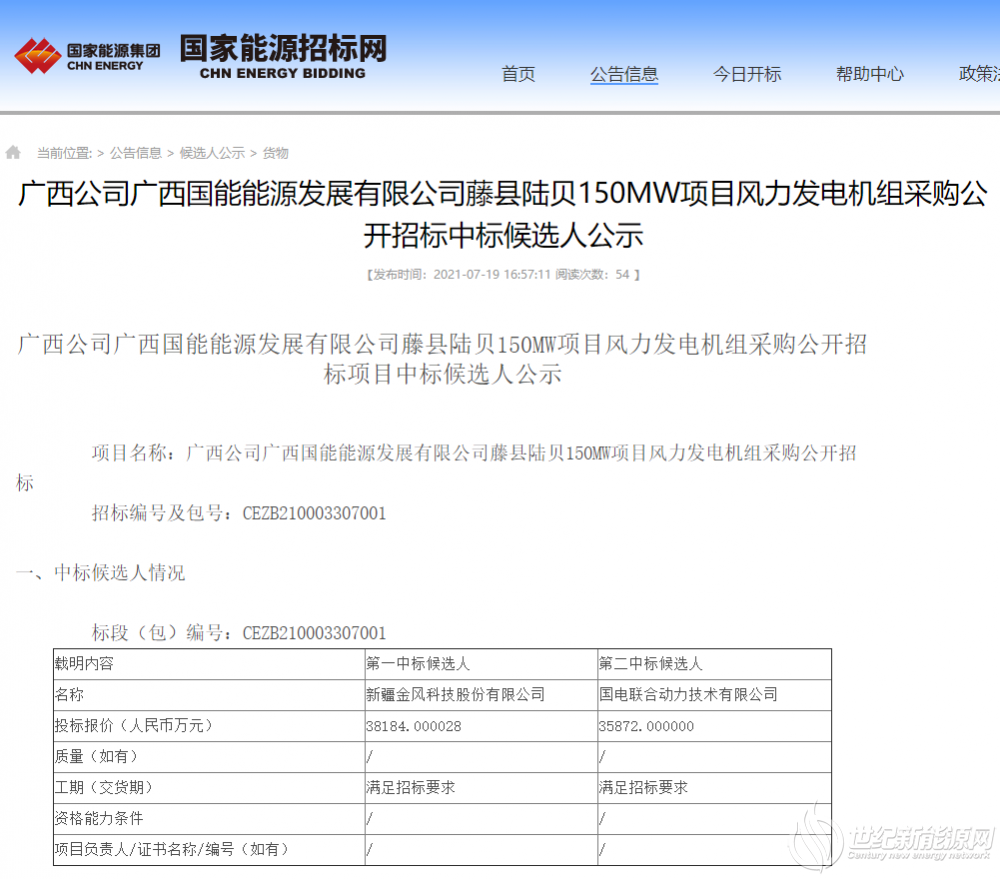The image size is (1000, 879).
Task: Open the partially visible 政策 navigation item
Action: [x=978, y=74]
